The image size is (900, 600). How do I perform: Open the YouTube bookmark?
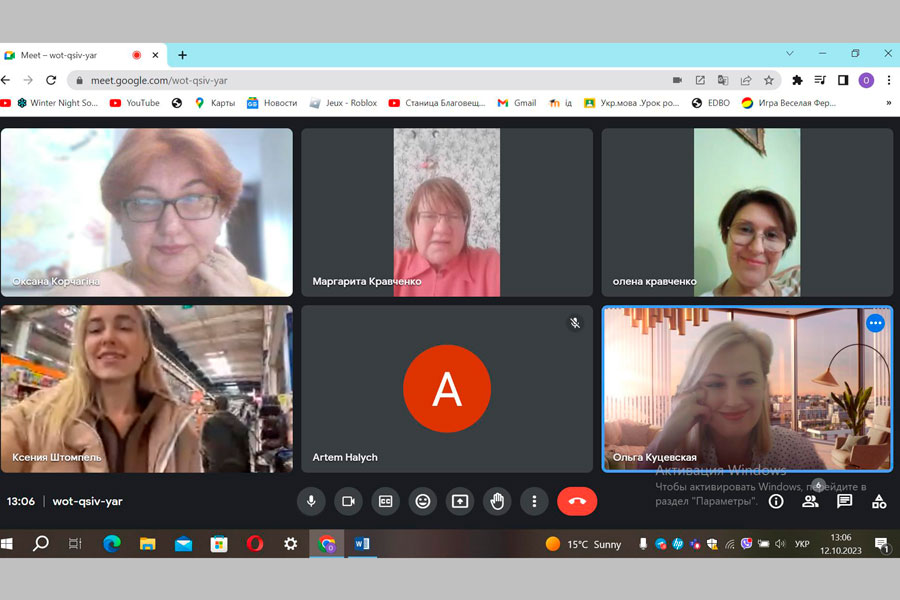point(135,103)
